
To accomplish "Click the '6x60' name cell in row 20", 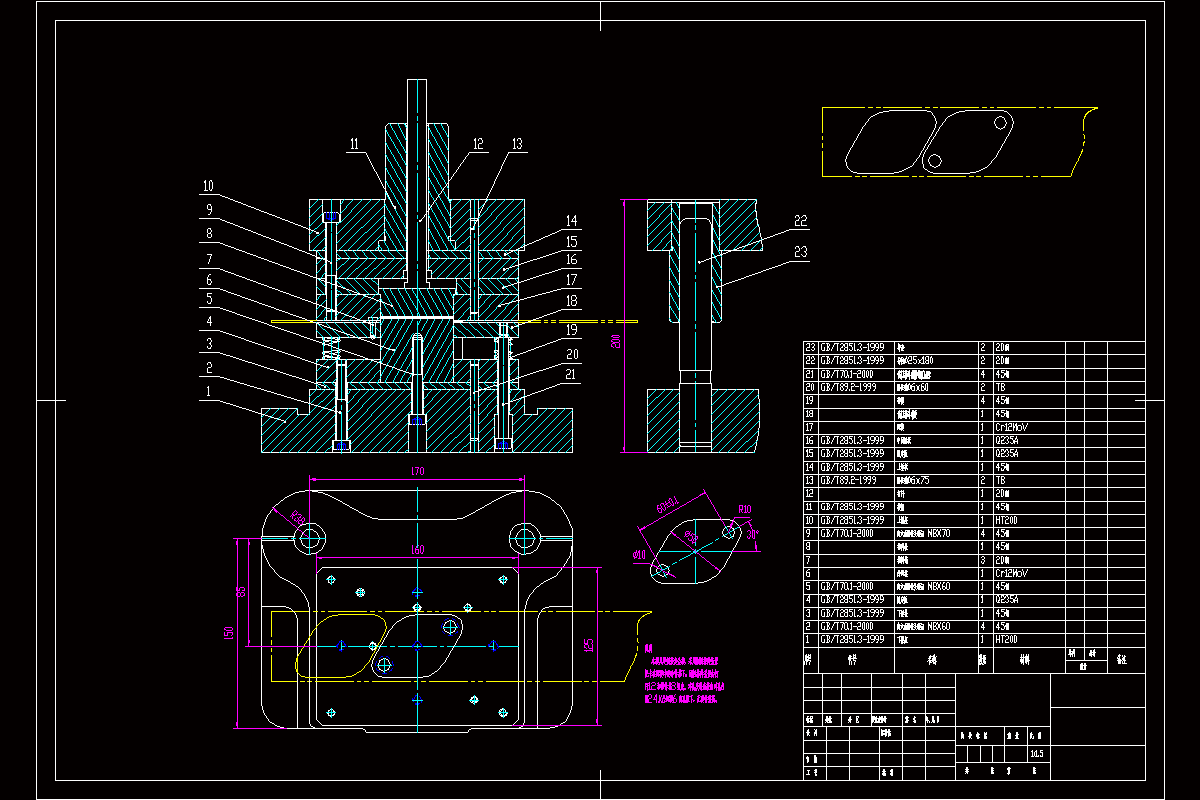I will (914, 386).
